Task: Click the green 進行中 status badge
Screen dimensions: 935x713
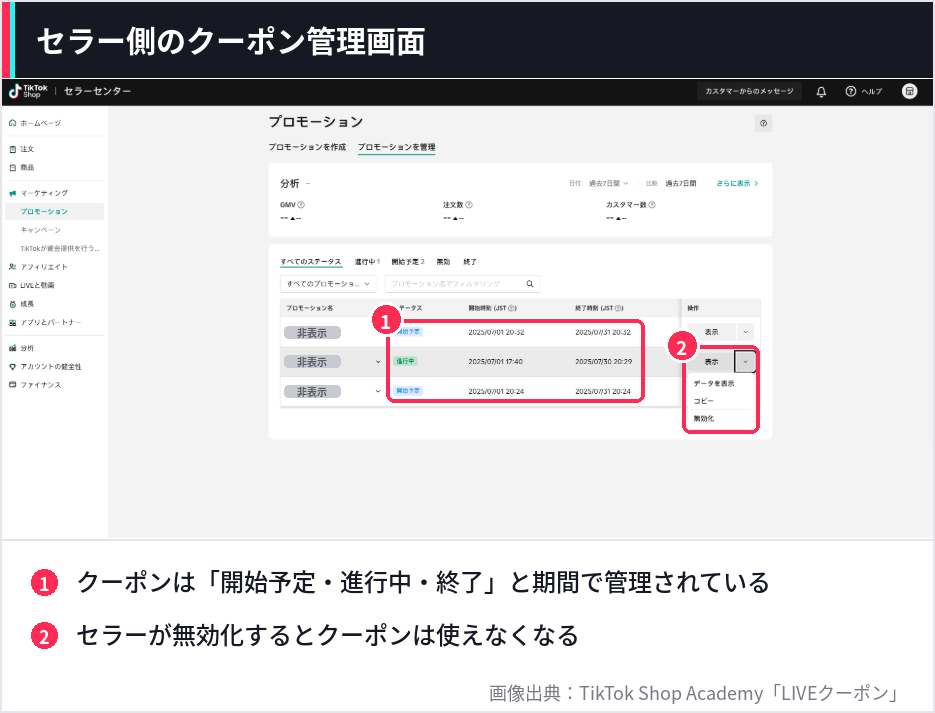Action: tap(405, 361)
